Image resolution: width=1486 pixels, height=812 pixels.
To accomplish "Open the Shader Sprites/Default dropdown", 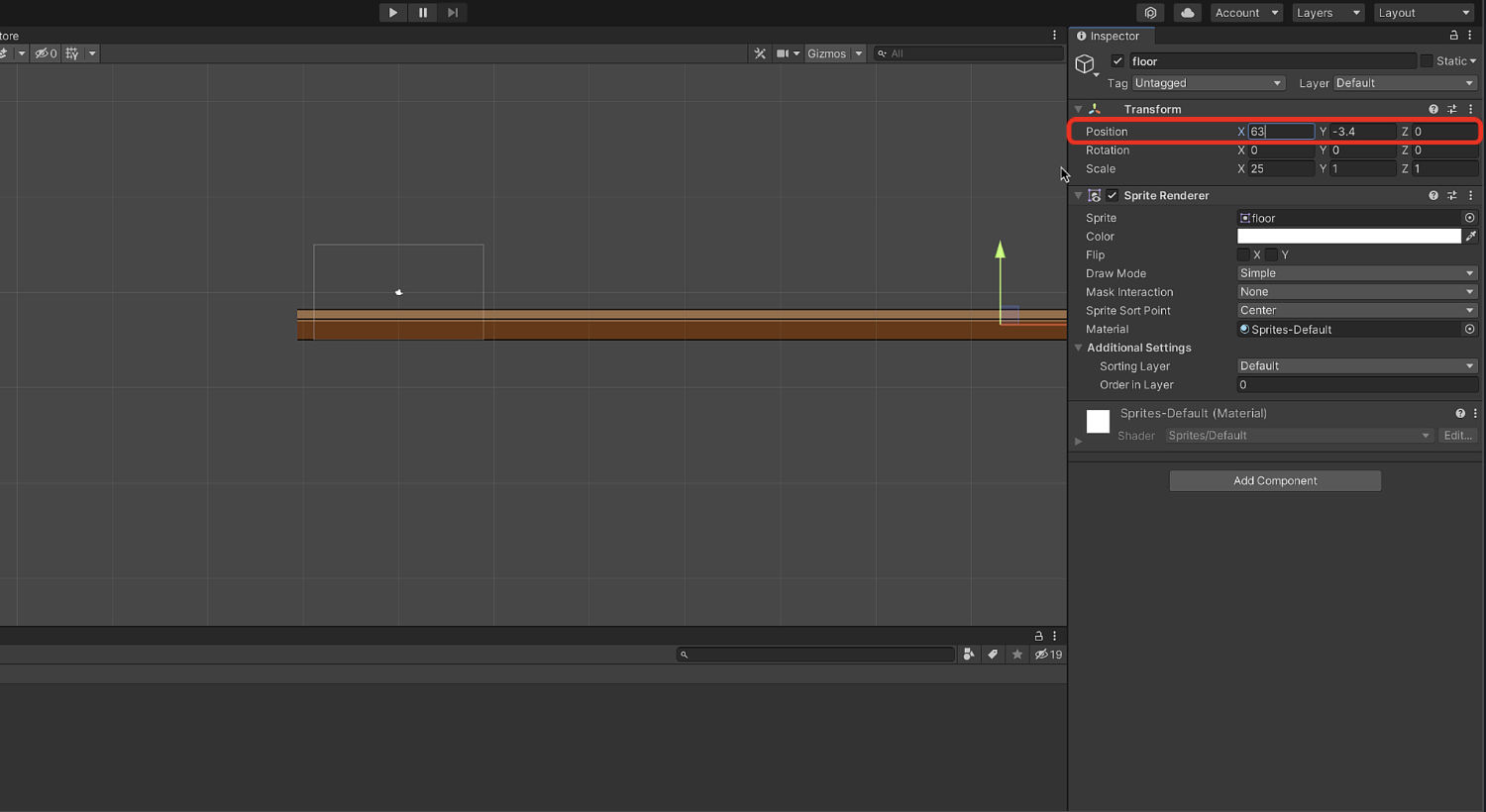I will [1299, 436].
